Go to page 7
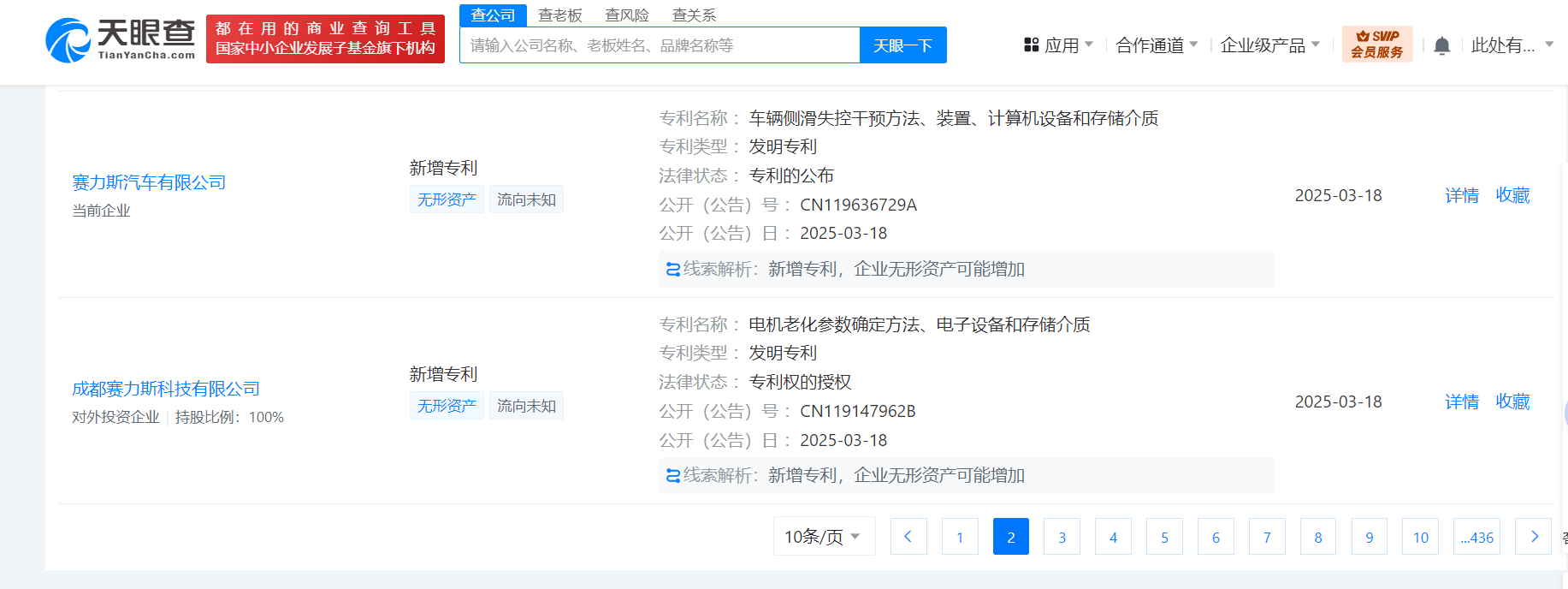1568x589 pixels. 1267,537
